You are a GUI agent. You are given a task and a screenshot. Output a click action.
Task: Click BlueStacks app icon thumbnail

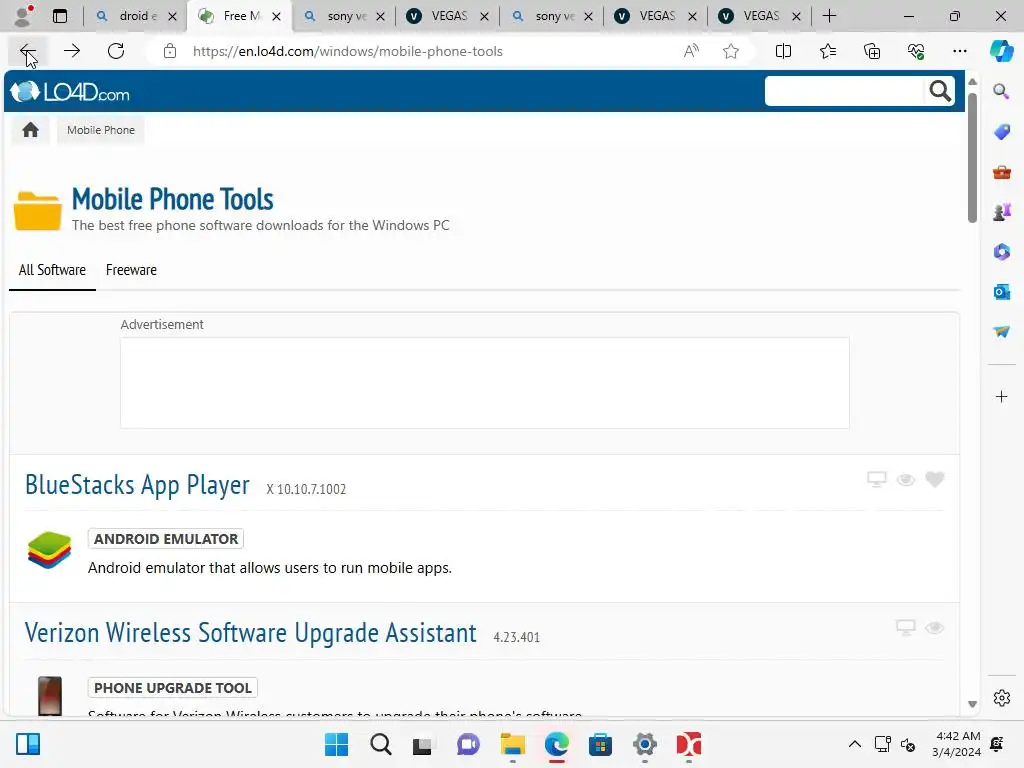(50, 550)
